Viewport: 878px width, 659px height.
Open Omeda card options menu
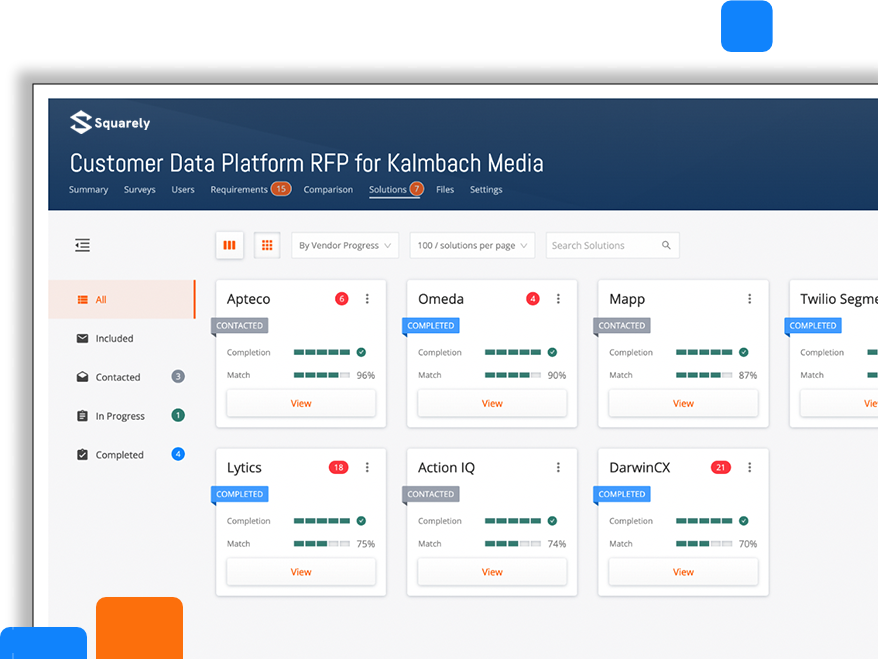558,299
